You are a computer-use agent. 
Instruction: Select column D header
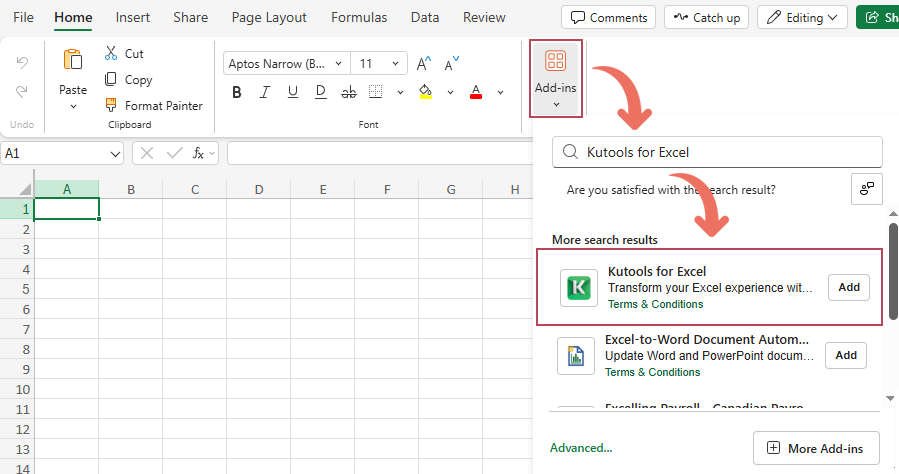[x=259, y=189]
